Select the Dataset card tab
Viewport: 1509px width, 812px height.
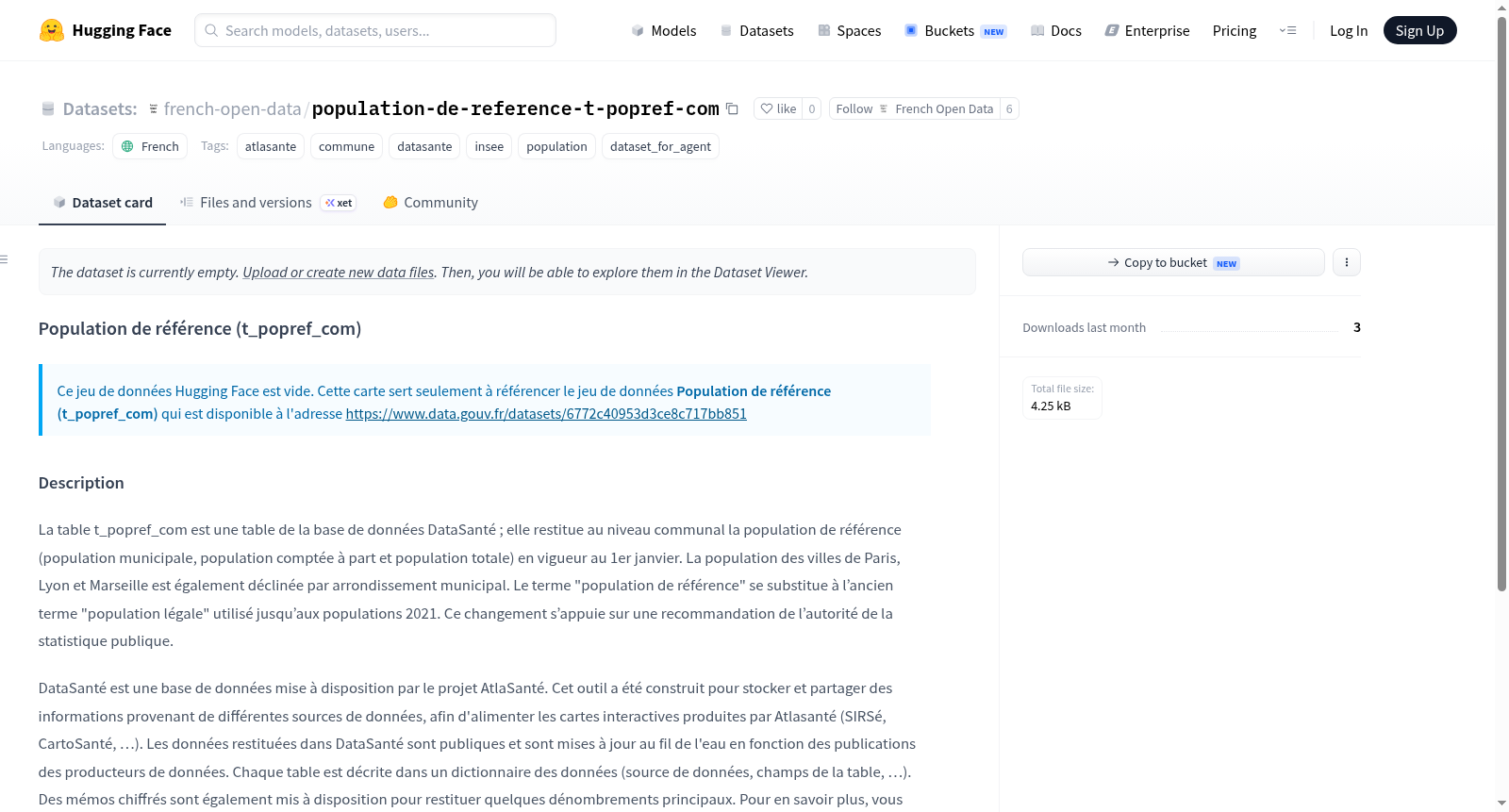coord(102,203)
